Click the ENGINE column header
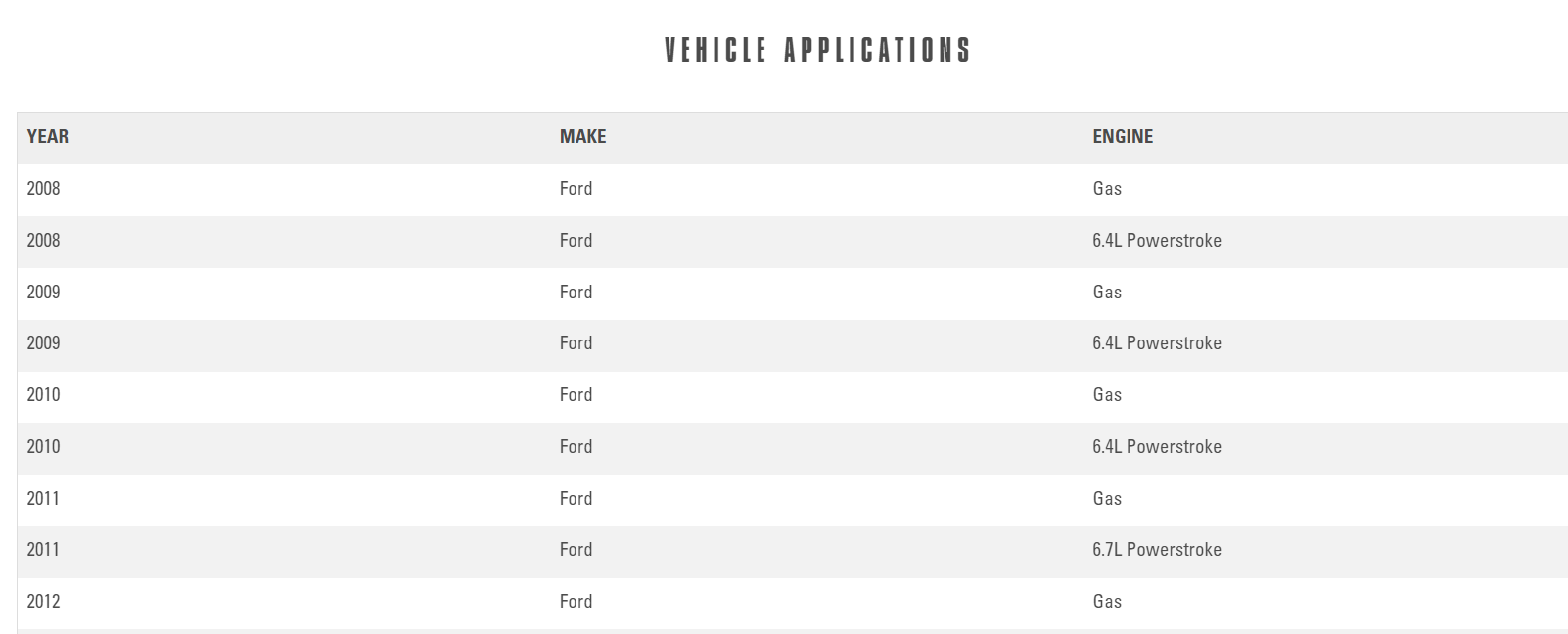This screenshot has width=1568, height=634. pyautogui.click(x=1123, y=137)
